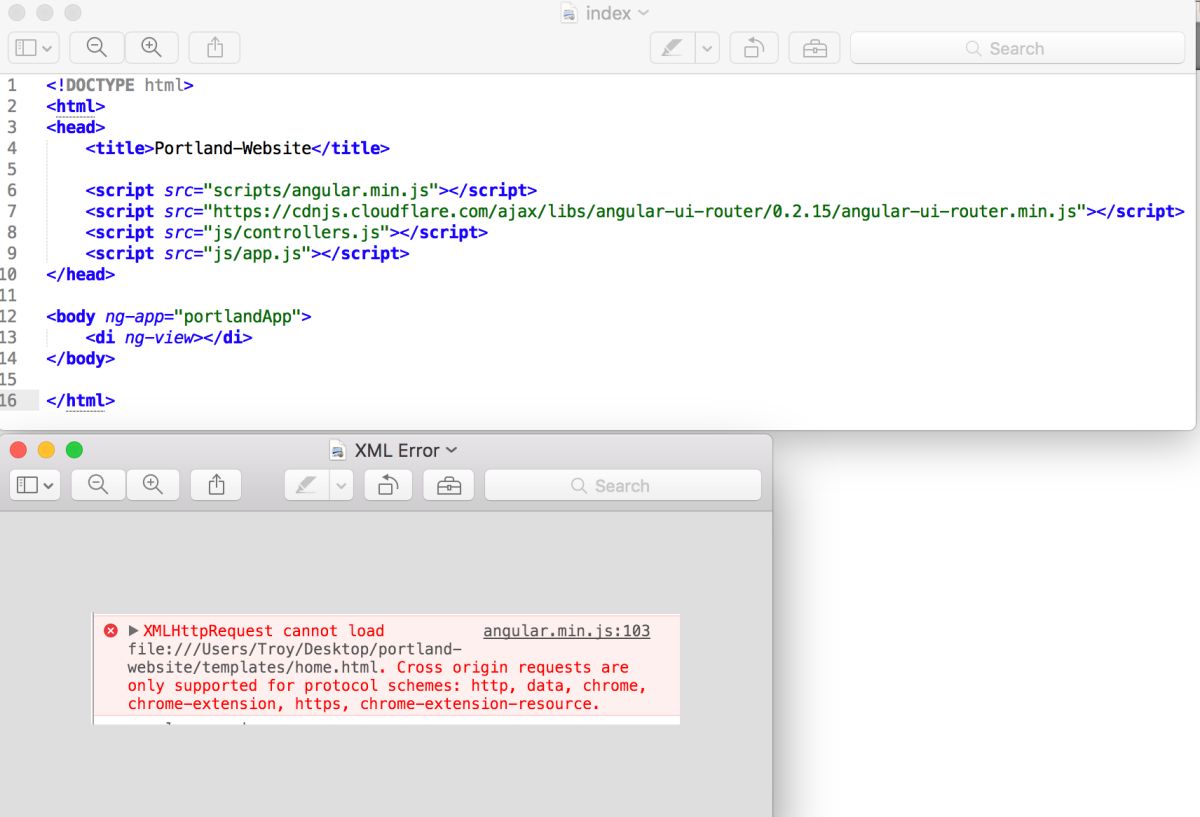Open the XML Error title dropdown

[x=451, y=450]
